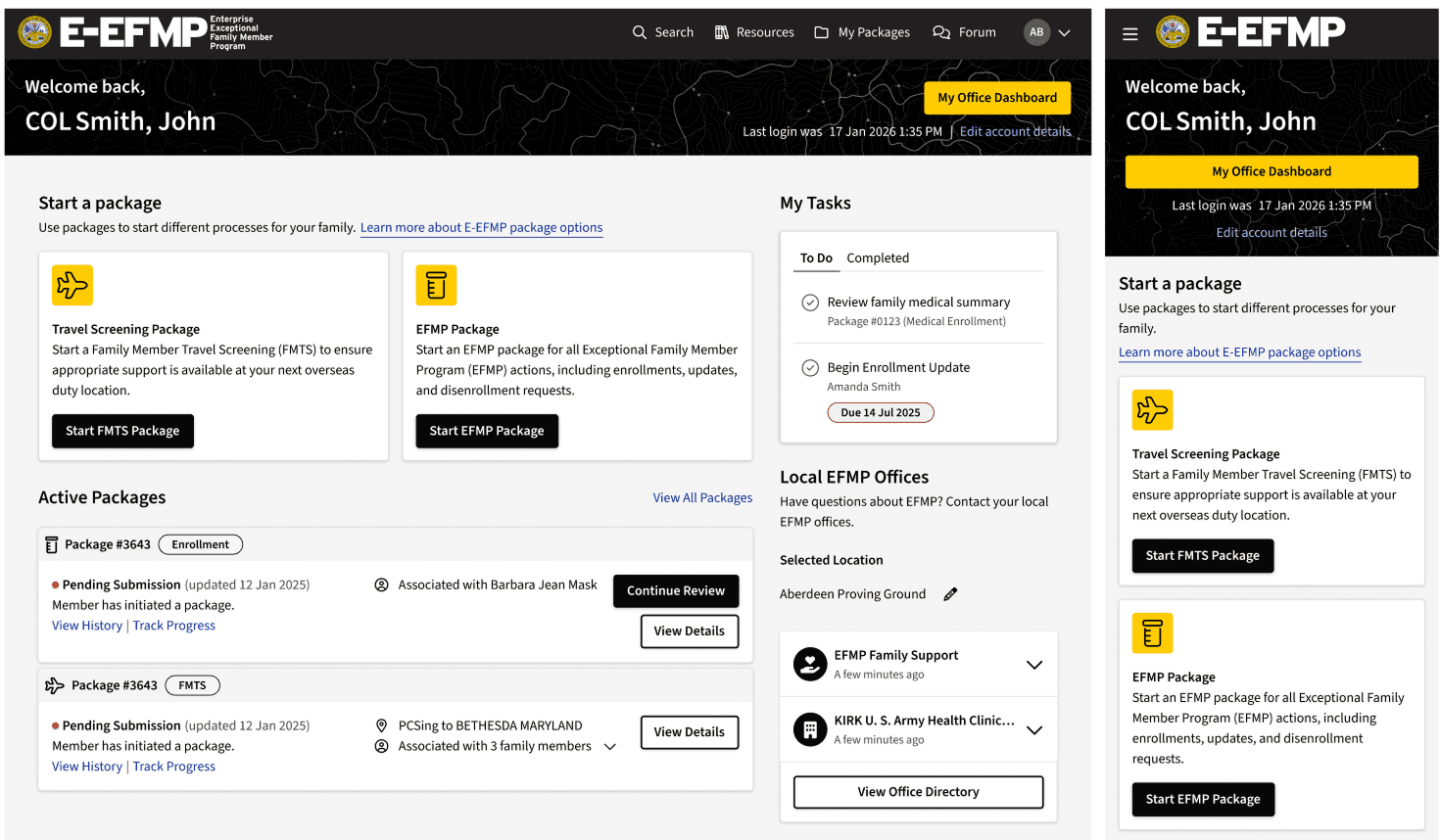Click the AB user avatar
Screen dimensions: 1440x840
(x=1036, y=32)
